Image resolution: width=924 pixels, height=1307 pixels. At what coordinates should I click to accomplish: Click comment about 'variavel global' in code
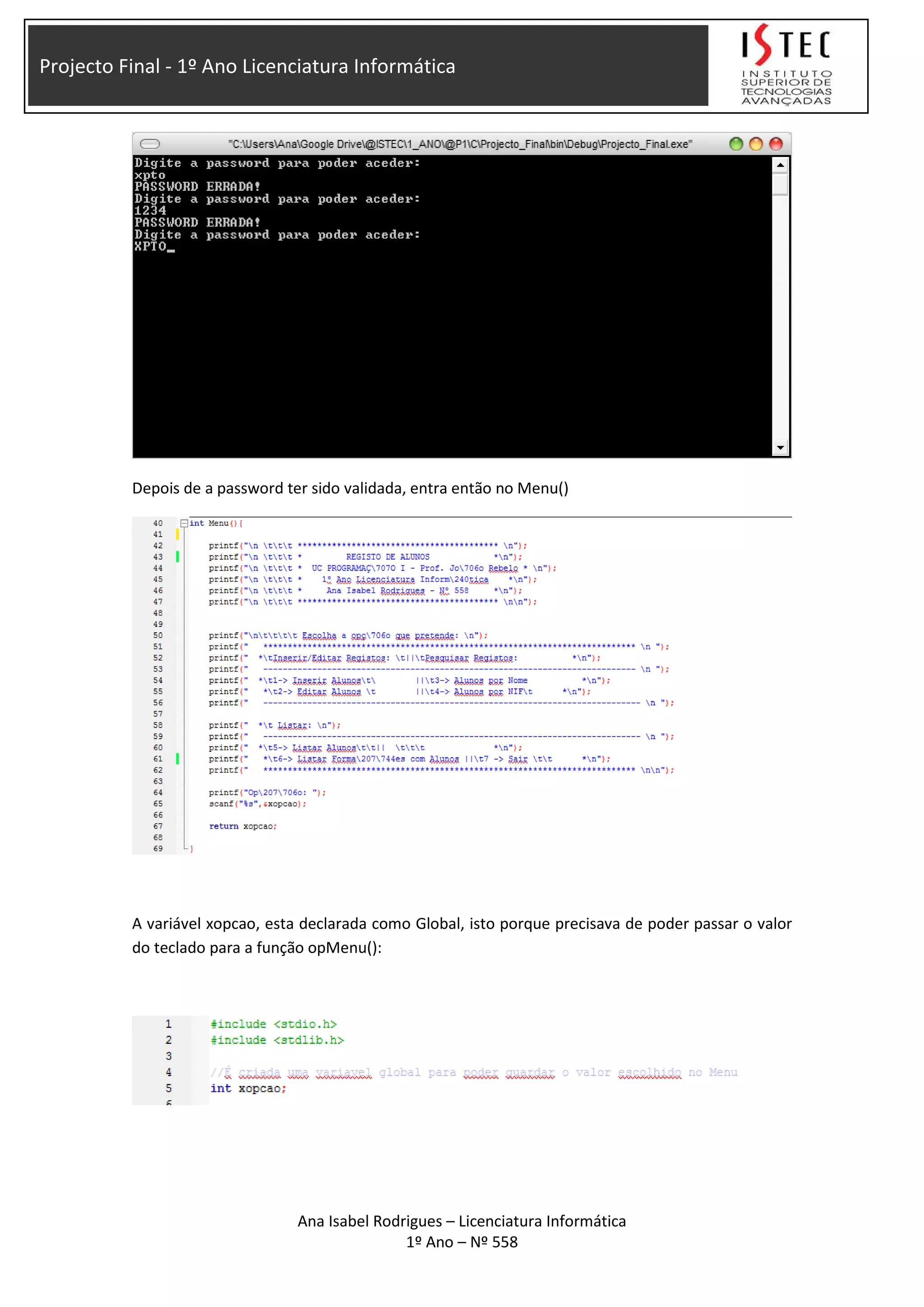tap(474, 1072)
